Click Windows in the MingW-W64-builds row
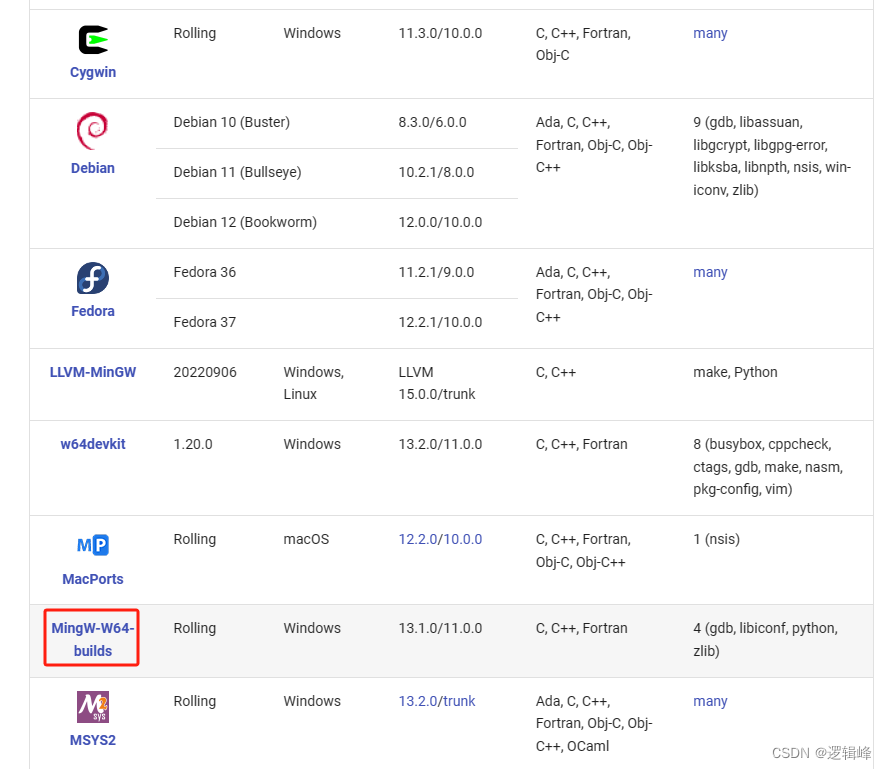This screenshot has height=769, width=887. pyautogui.click(x=312, y=628)
